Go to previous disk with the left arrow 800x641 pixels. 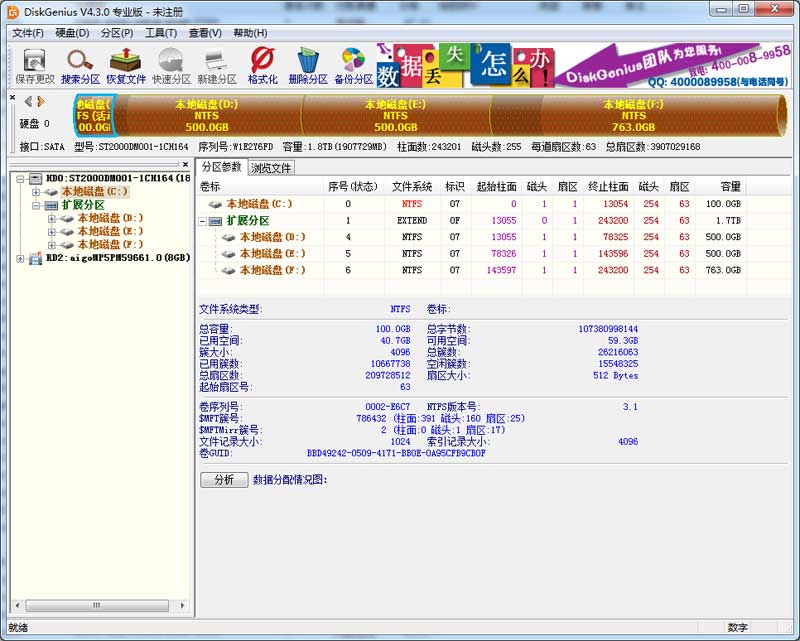pyautogui.click(x=27, y=101)
